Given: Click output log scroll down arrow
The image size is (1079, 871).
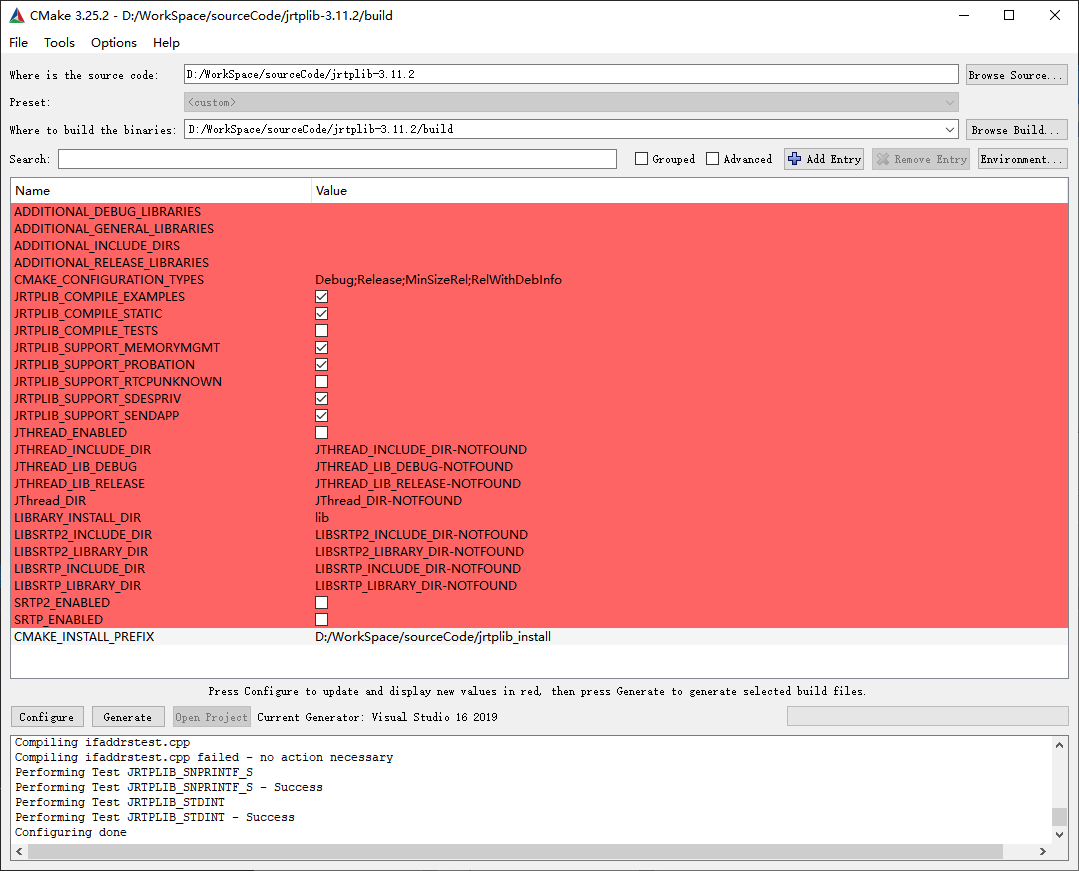Looking at the screenshot, I should click(x=1059, y=835).
